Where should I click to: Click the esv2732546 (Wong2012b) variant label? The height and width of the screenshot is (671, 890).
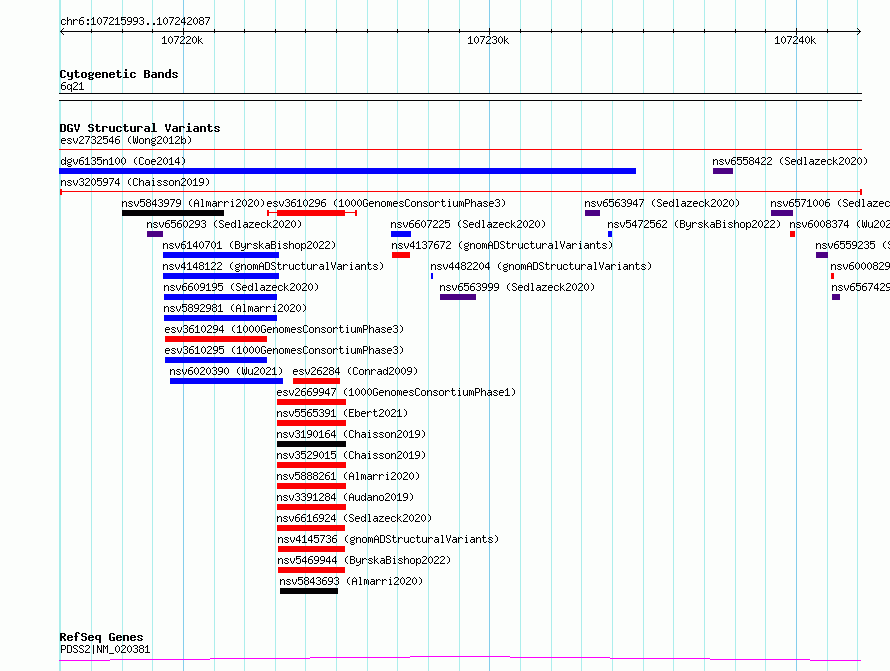click(126, 140)
